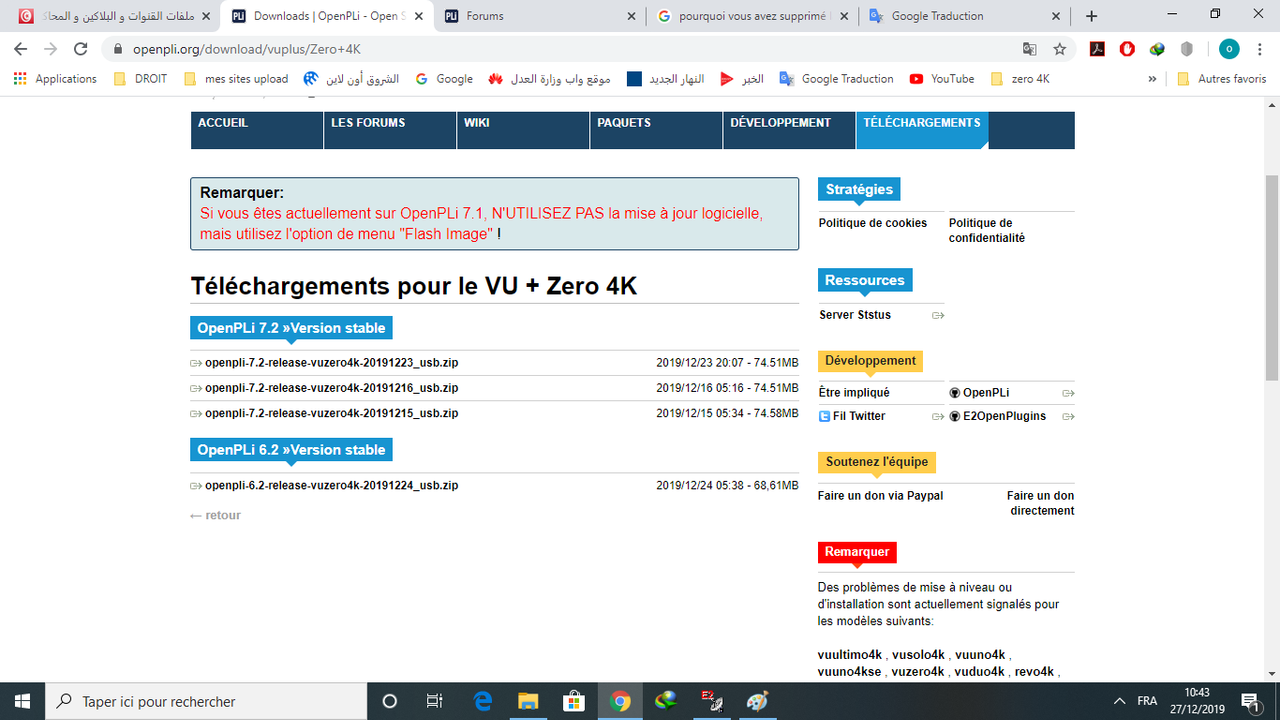Open Politique de confidentialité link
Viewport: 1280px width, 720px height.
987,231
